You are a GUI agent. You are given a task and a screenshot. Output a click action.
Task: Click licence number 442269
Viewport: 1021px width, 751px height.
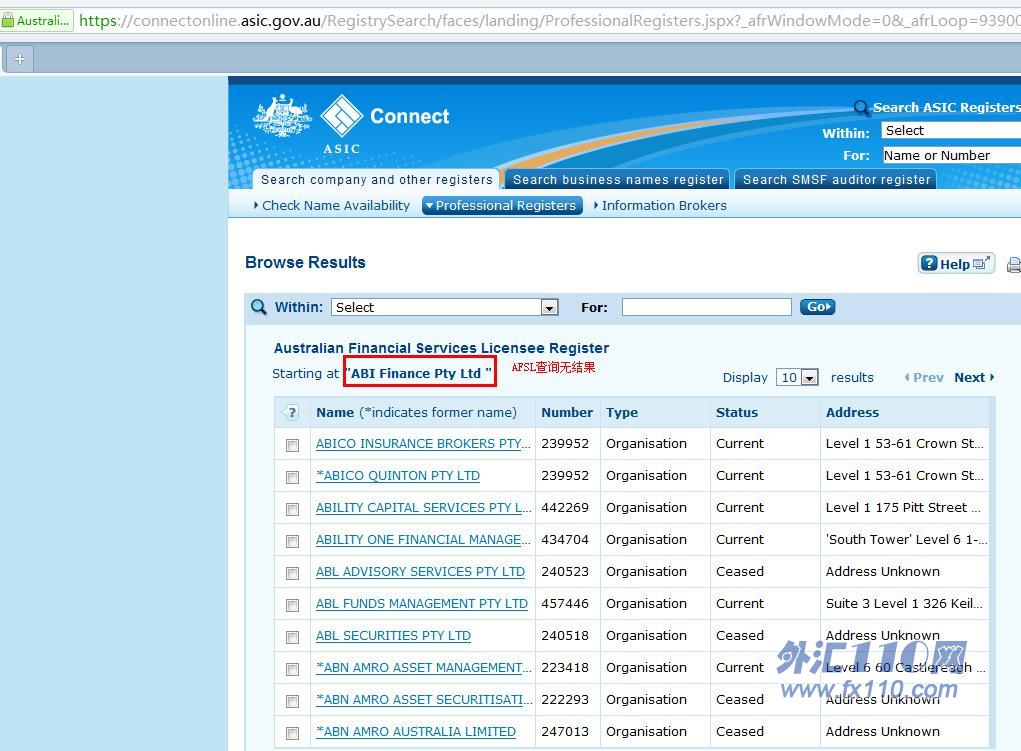coord(565,507)
